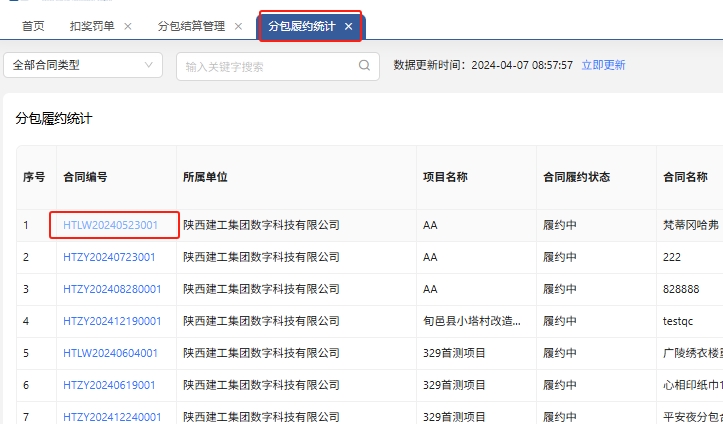This screenshot has width=723, height=424.
Task: Click the search magnifier icon
Action: [365, 66]
